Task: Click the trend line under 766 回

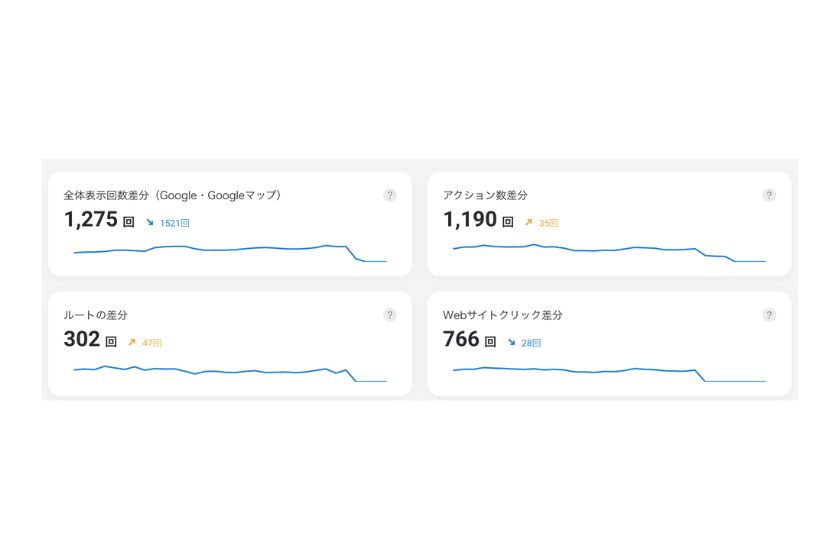Action: point(609,374)
